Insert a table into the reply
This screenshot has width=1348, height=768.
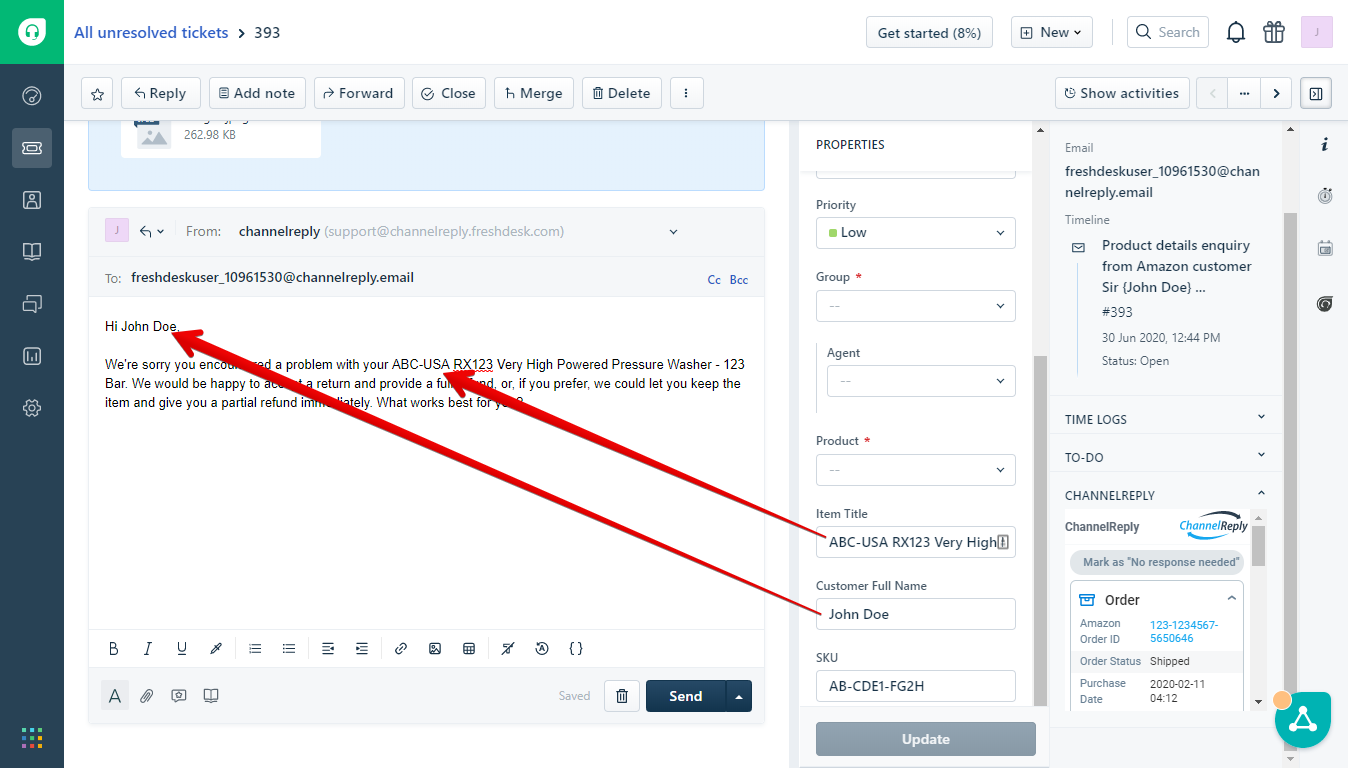(x=469, y=649)
